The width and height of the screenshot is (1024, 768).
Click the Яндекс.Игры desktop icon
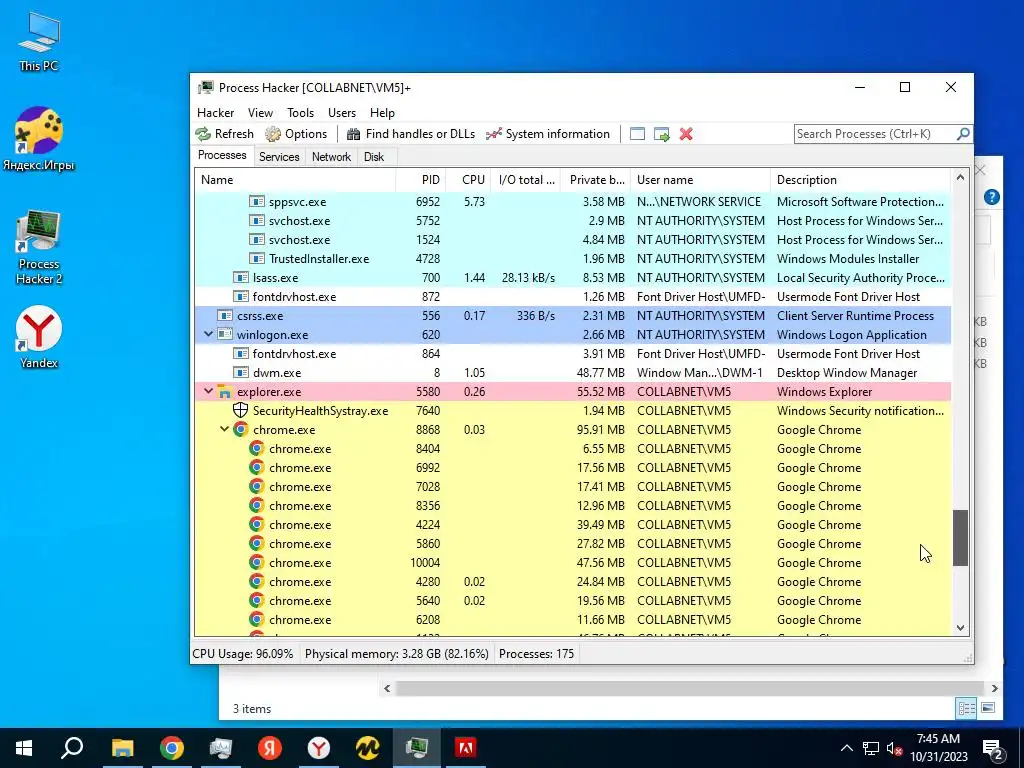coord(39,138)
